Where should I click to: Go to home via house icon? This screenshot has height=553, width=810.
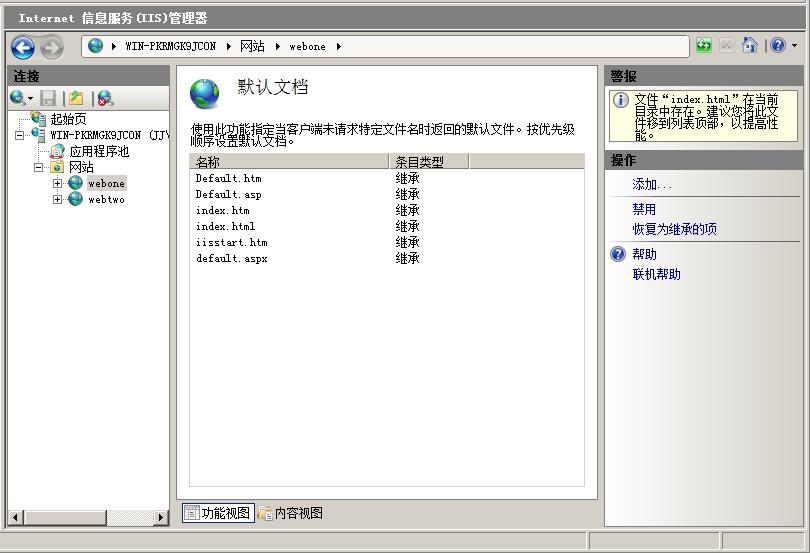[750, 45]
